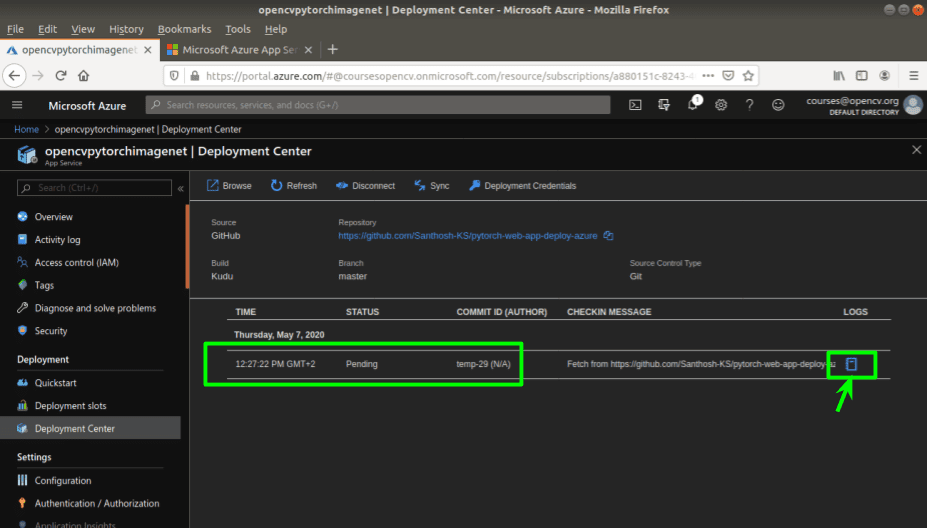Open the notifications bell
Screen dimensions: 927x528
coord(693,105)
